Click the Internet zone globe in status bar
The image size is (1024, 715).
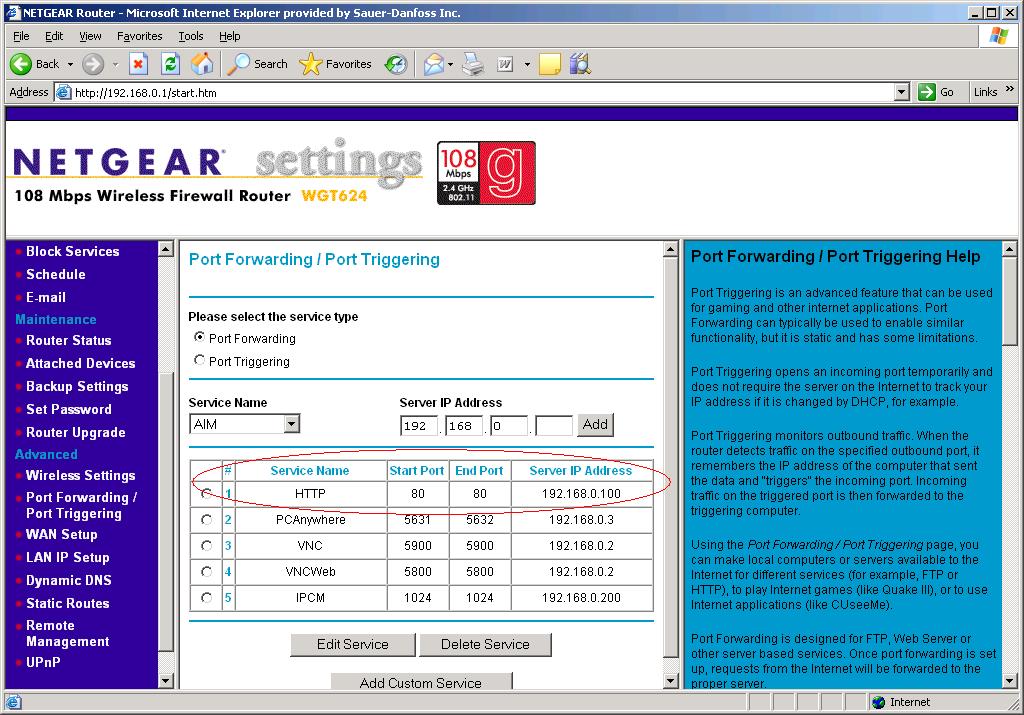[878, 703]
